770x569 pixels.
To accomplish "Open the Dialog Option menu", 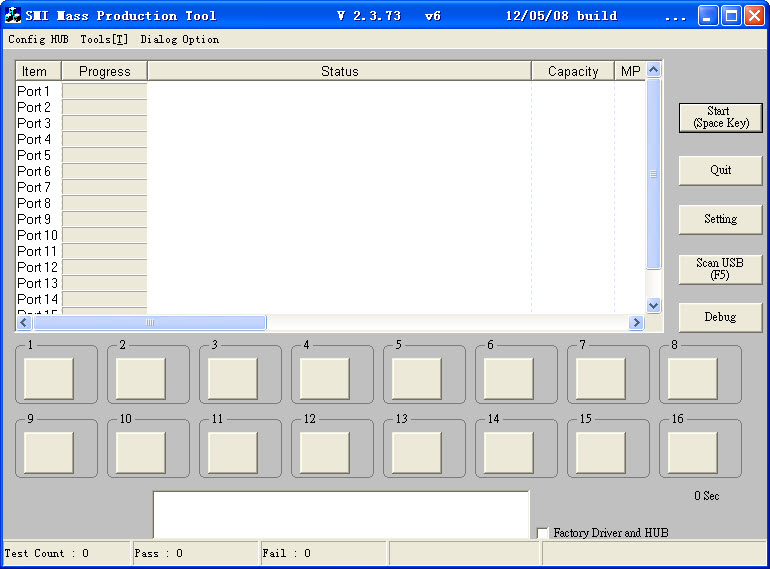I will coord(180,39).
